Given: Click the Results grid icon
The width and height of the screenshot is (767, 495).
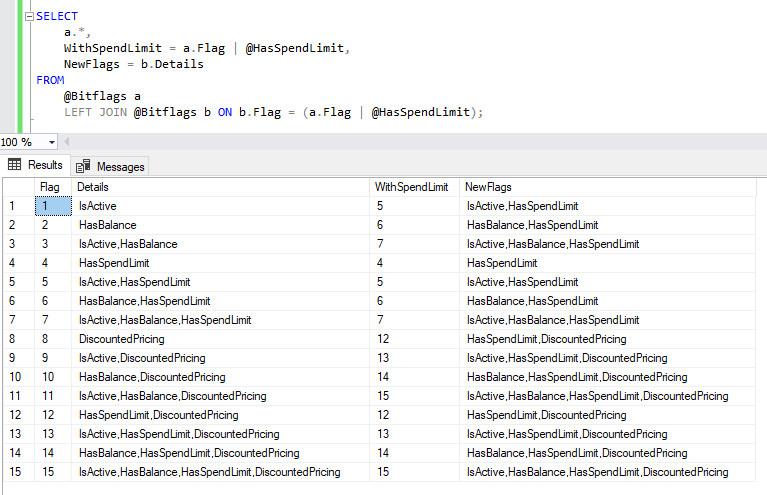Looking at the screenshot, I should pos(15,165).
